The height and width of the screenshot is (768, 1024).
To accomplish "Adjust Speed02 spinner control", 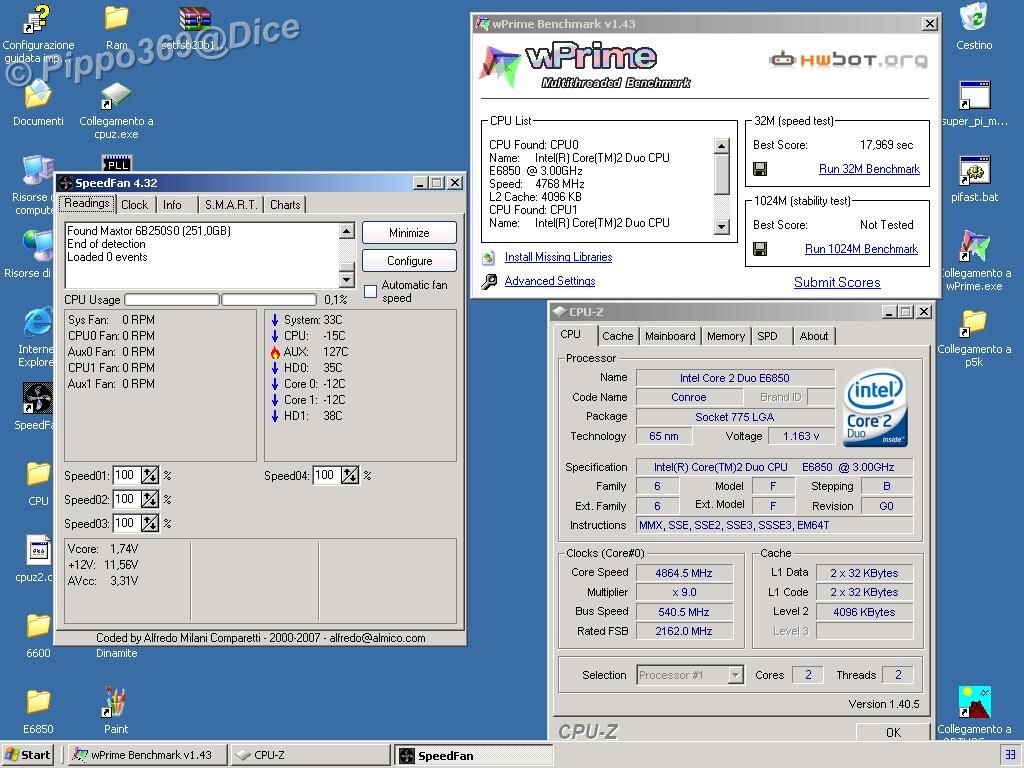I will [x=150, y=500].
